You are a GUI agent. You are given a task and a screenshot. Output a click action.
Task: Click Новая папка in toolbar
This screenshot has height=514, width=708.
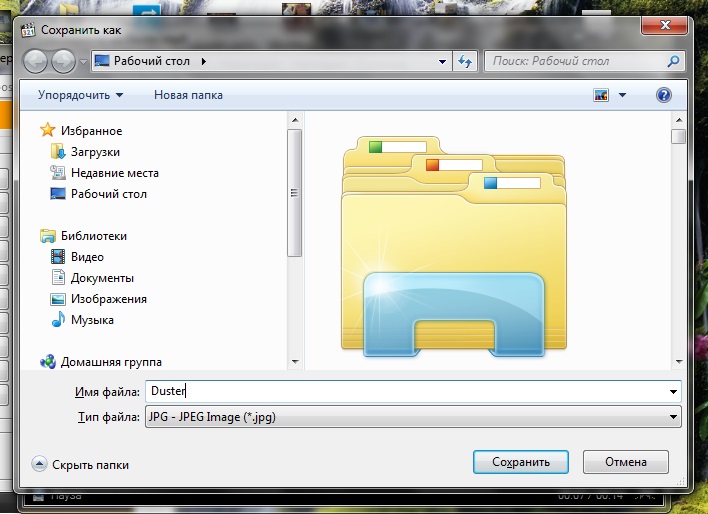point(188,95)
